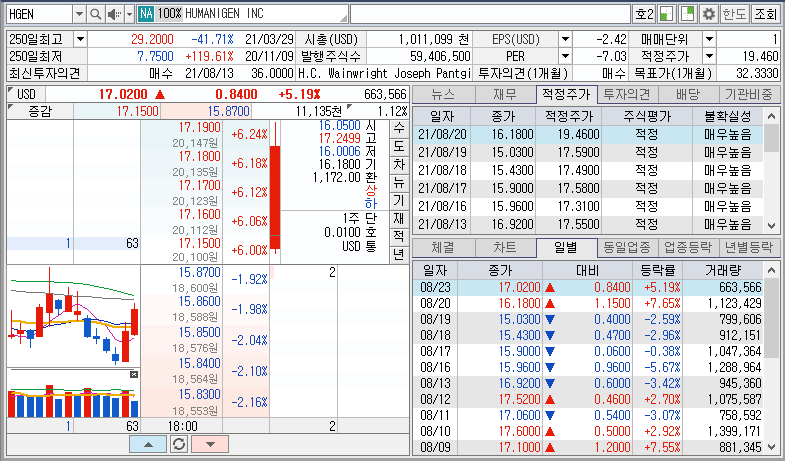The image size is (785, 461).
Task: Click the pink down-arrow order book button
Action: [x=210, y=444]
